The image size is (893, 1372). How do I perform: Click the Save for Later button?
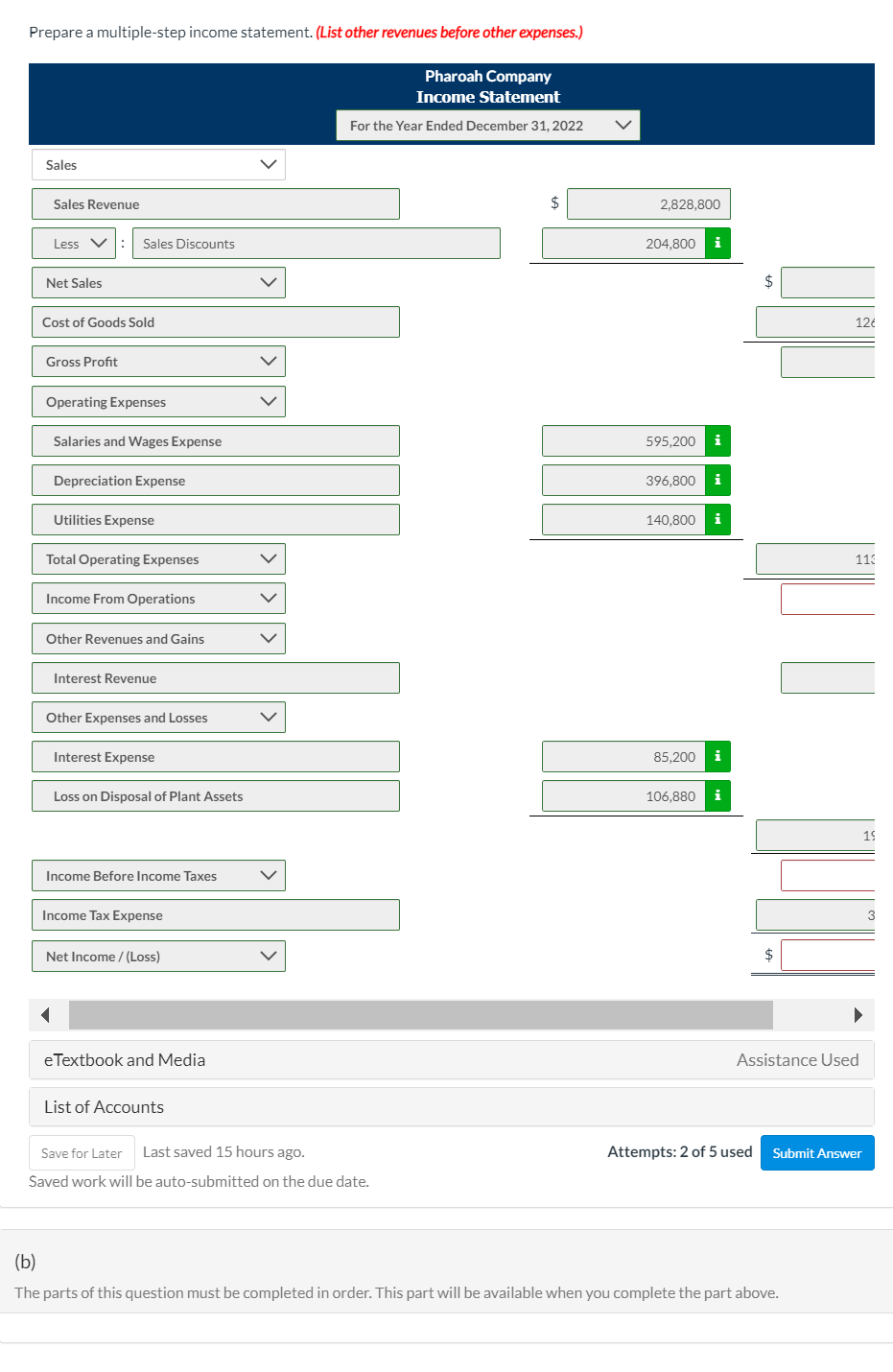click(82, 1153)
